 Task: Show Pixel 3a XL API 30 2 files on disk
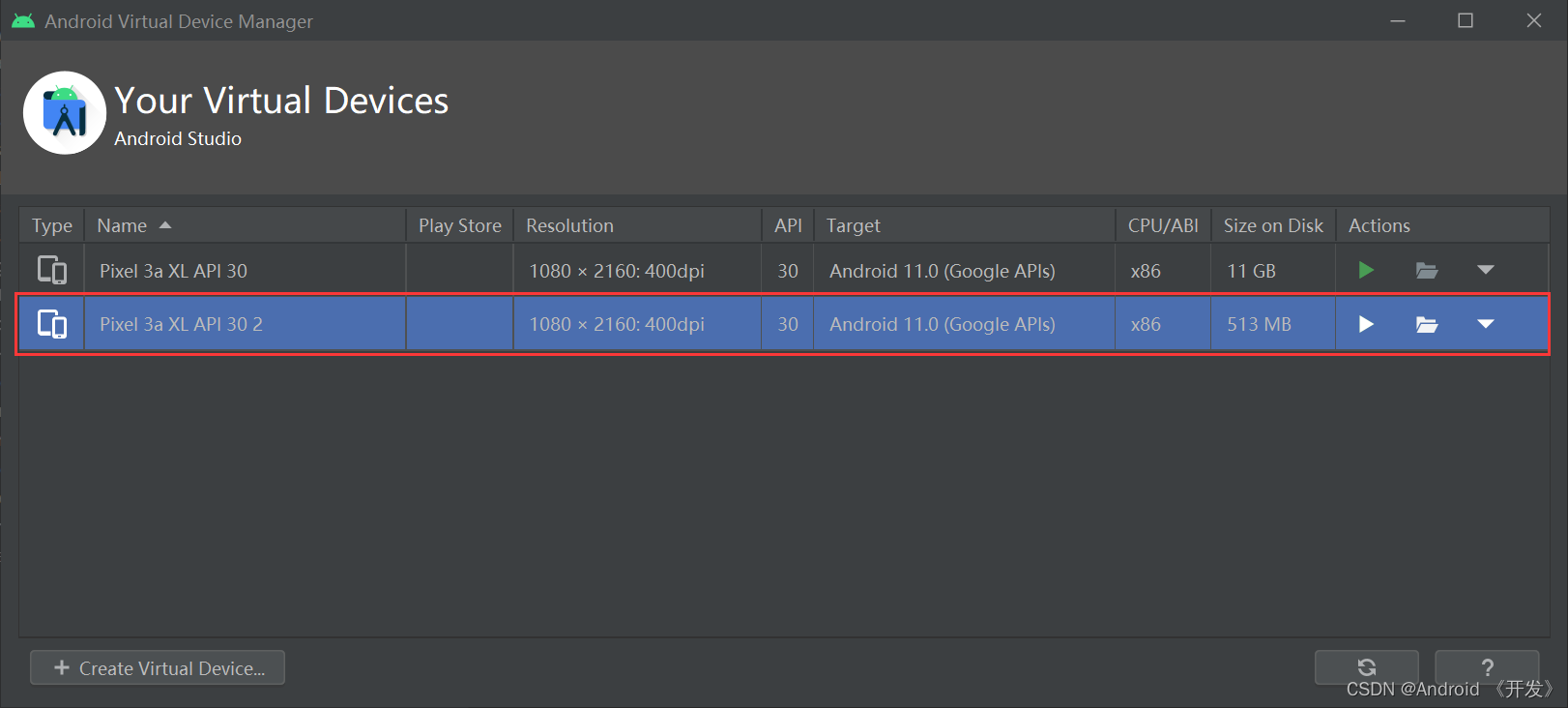pyautogui.click(x=1427, y=324)
